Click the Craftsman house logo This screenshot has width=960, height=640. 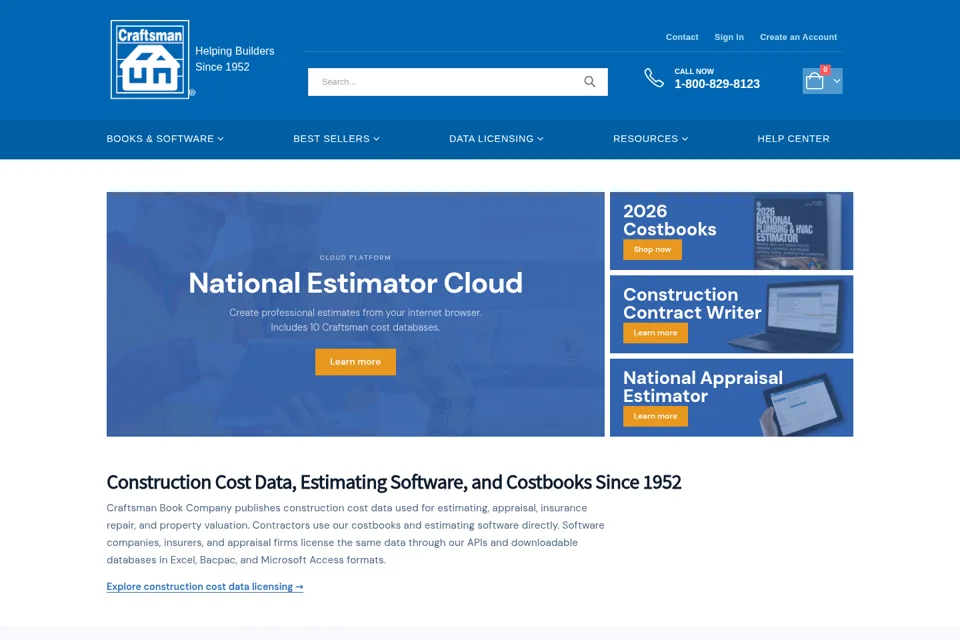coord(151,59)
